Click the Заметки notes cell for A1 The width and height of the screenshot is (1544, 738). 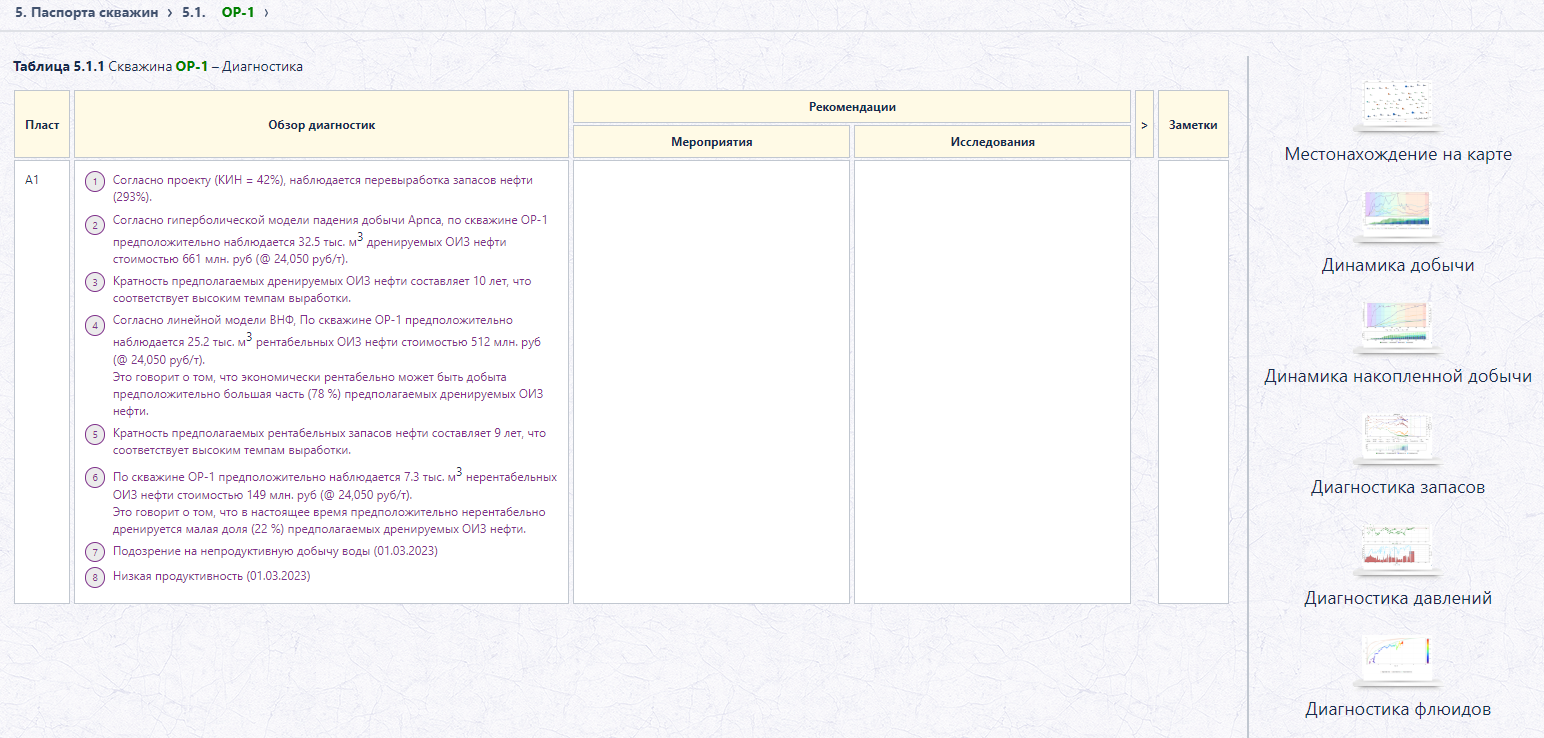(x=1193, y=382)
